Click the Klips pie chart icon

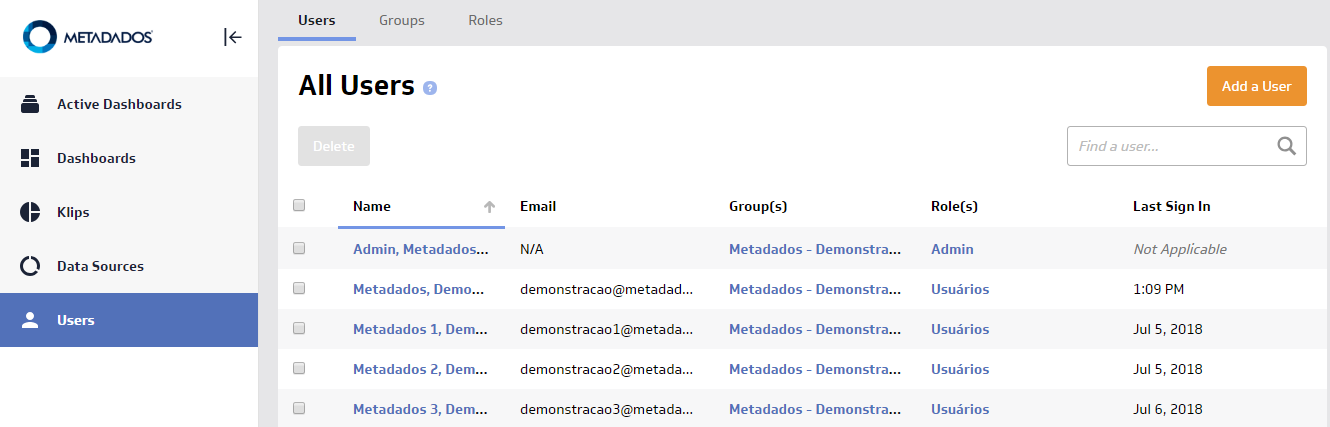(30, 212)
